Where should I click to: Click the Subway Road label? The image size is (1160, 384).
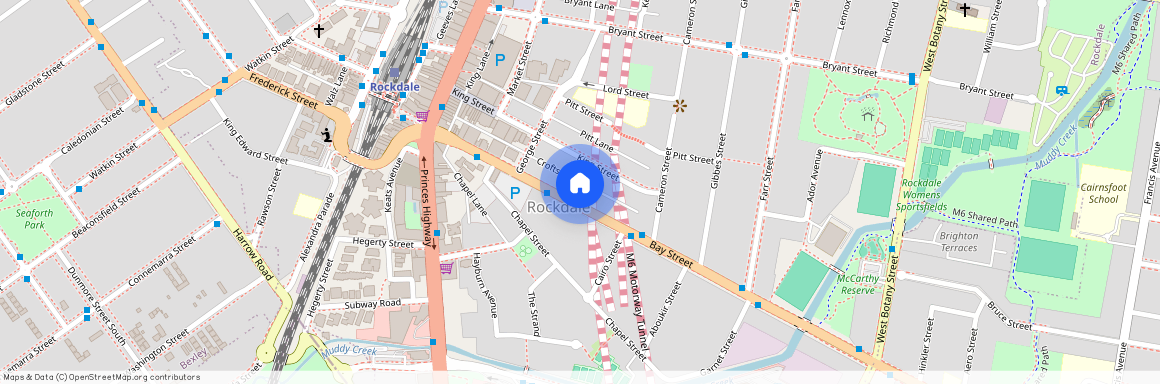373,305
